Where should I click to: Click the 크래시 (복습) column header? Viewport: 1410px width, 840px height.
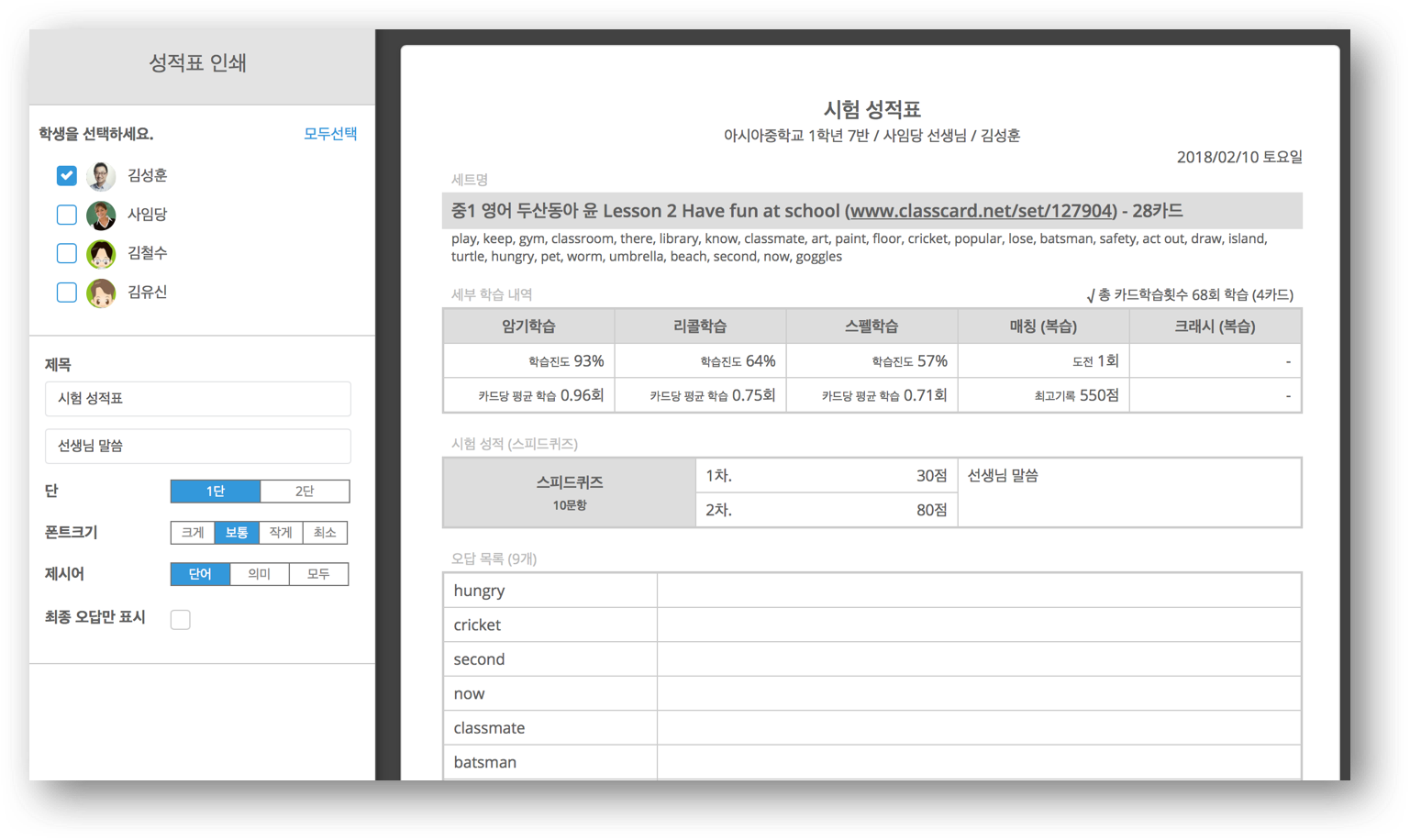(1216, 326)
